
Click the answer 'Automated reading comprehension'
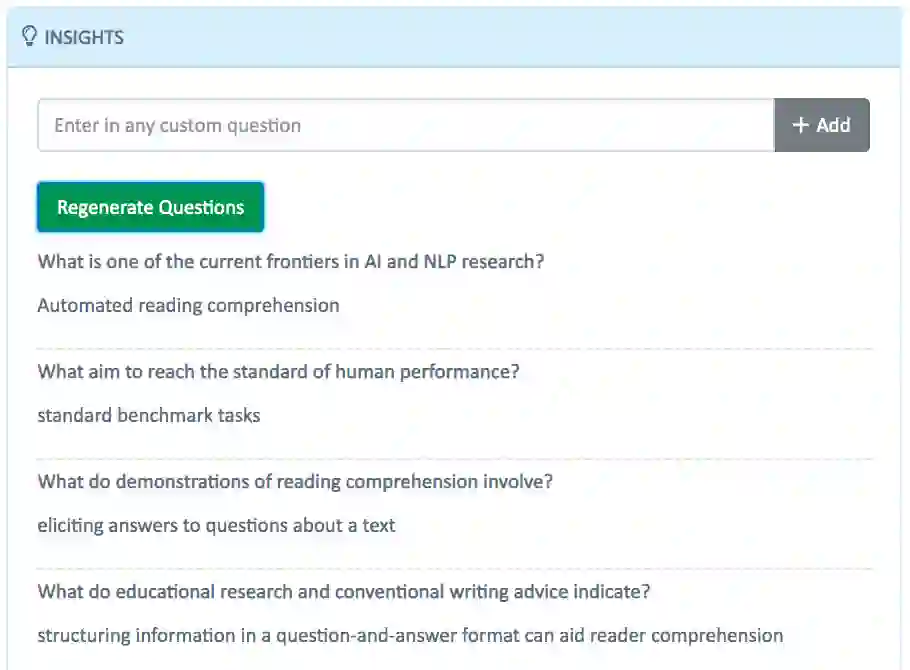tap(188, 305)
